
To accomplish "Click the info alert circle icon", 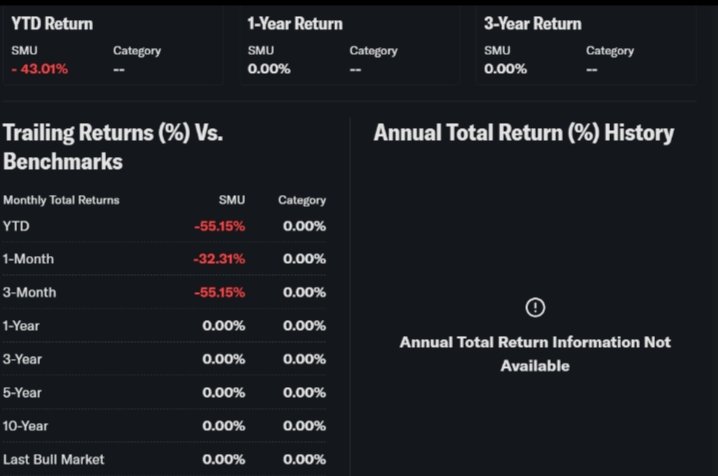I will click(535, 307).
